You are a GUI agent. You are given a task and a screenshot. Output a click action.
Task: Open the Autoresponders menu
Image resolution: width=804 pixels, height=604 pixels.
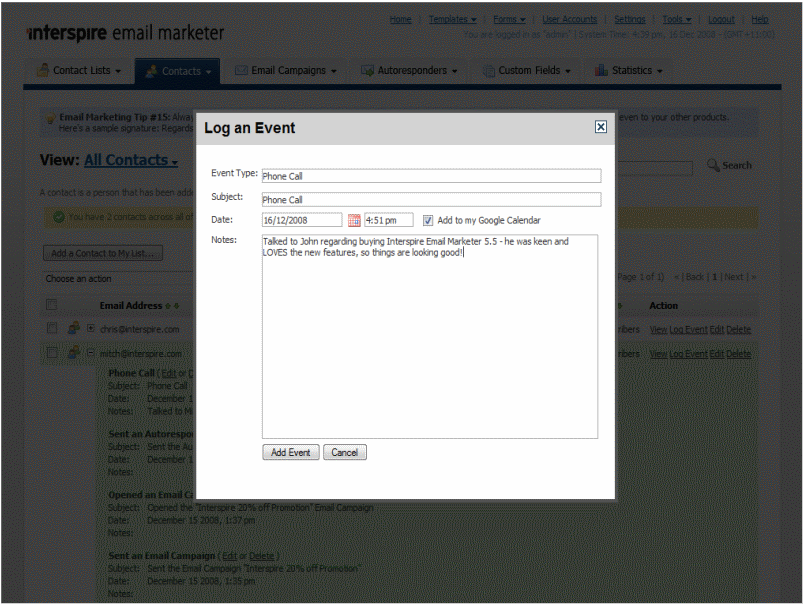pyautogui.click(x=409, y=70)
